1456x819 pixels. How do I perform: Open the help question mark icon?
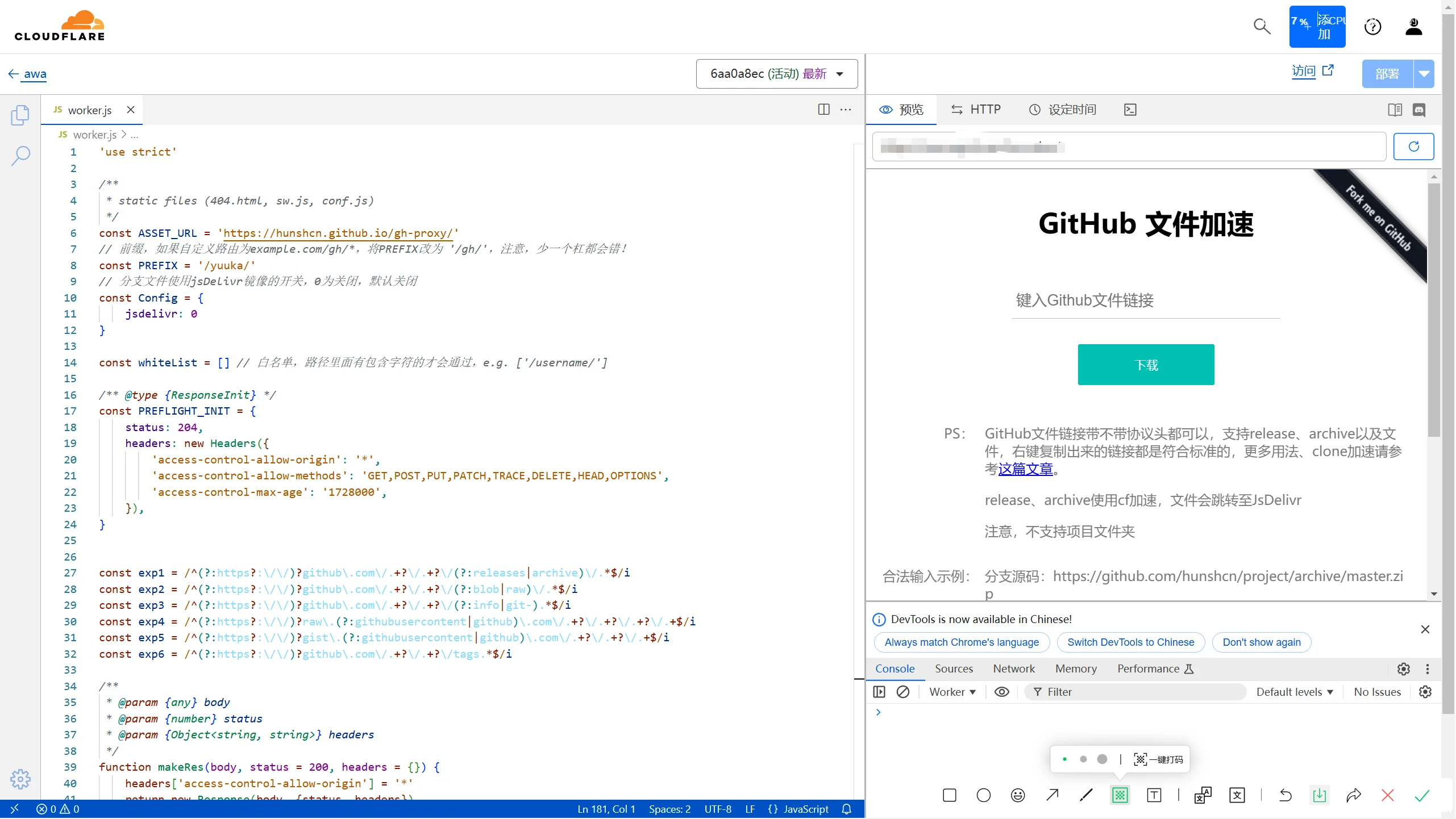coord(1372,26)
